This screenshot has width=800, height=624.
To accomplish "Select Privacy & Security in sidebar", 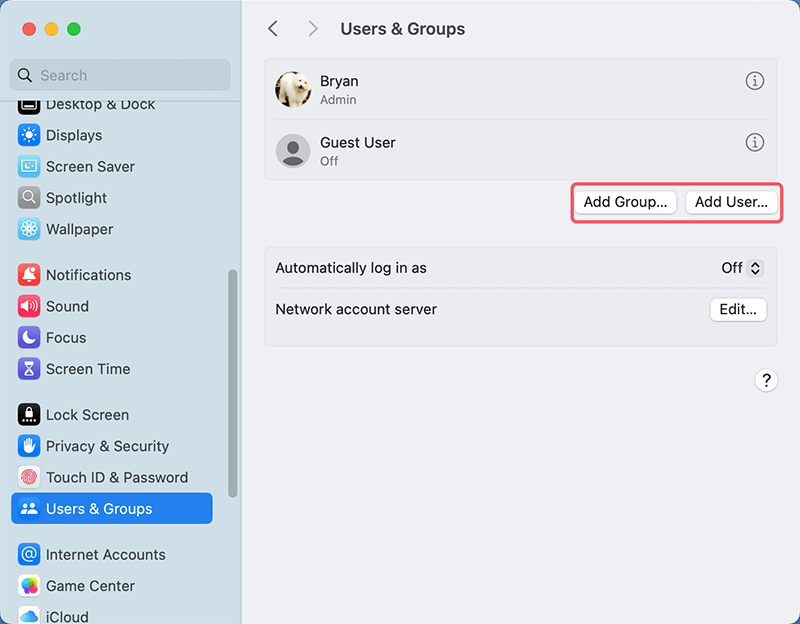I will [x=107, y=446].
